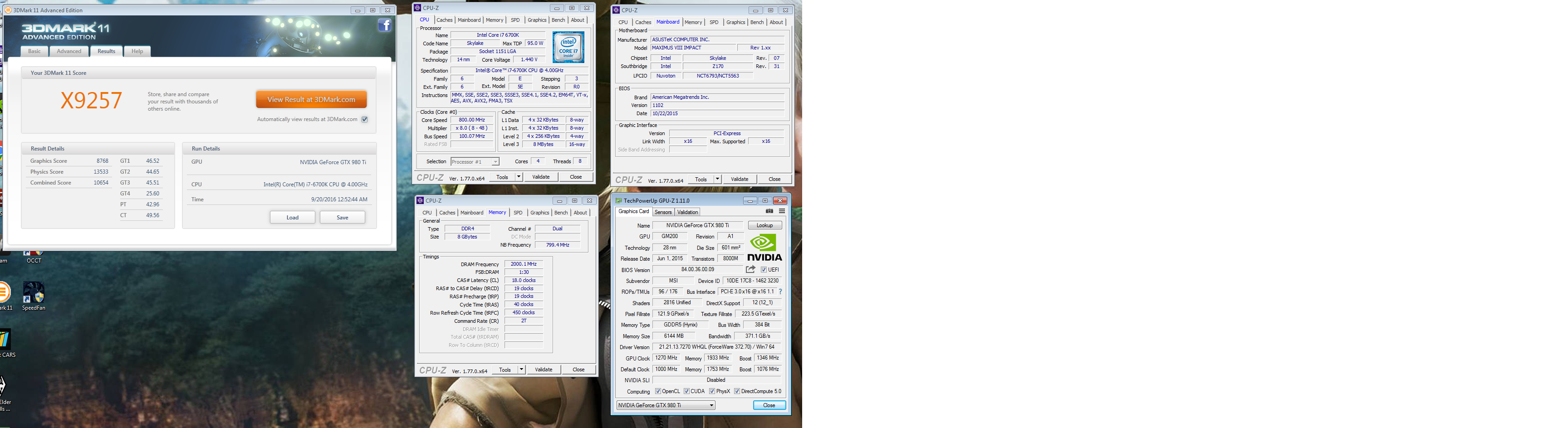This screenshot has height=428, width=1568.
Task: Click the Graphics Score value 8768
Action: coord(102,161)
